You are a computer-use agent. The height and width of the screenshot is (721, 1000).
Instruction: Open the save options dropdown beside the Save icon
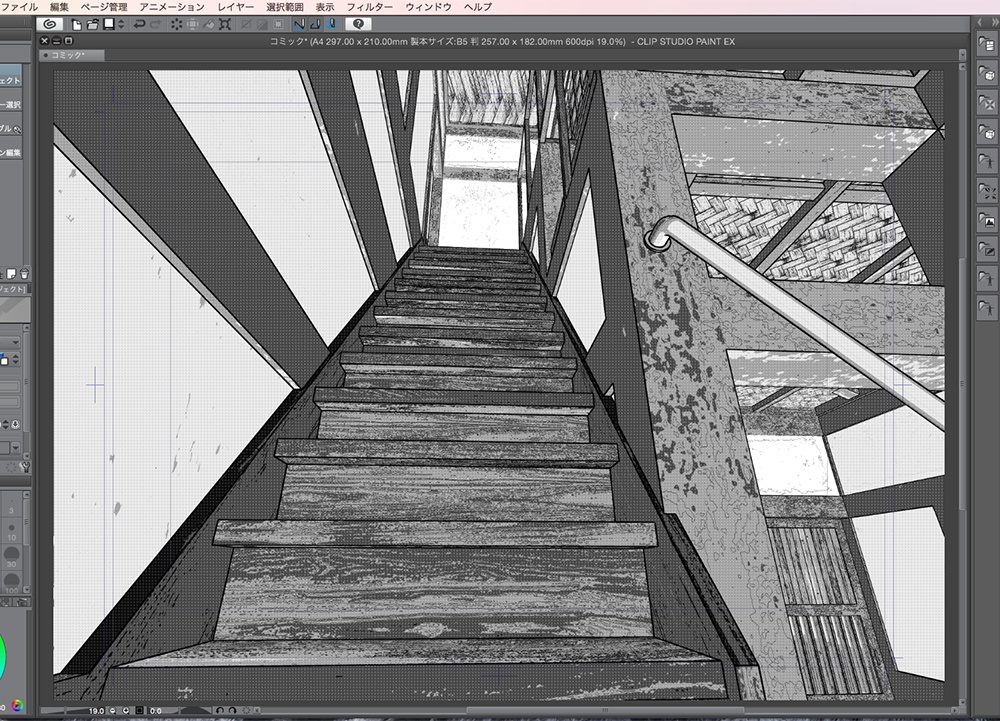(120, 24)
